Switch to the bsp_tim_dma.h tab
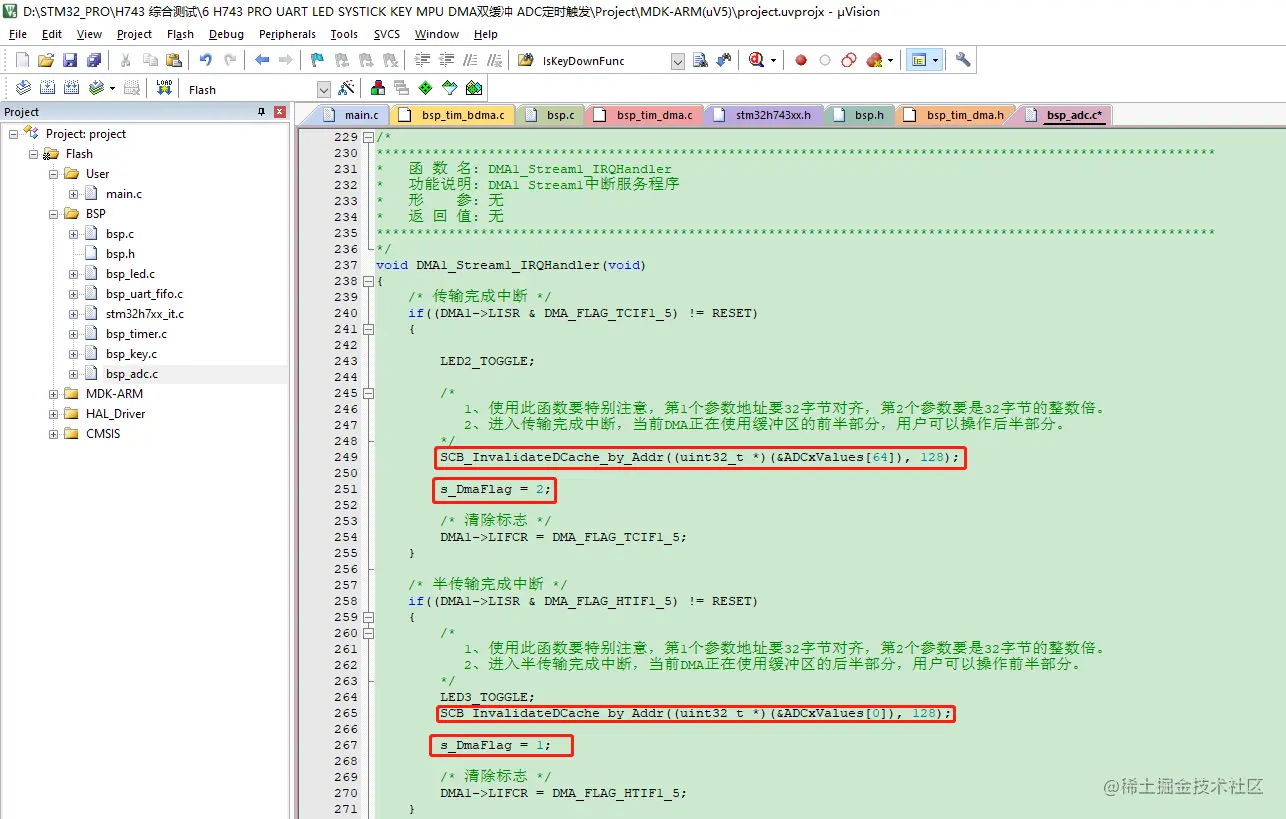This screenshot has width=1286, height=819. [956, 115]
